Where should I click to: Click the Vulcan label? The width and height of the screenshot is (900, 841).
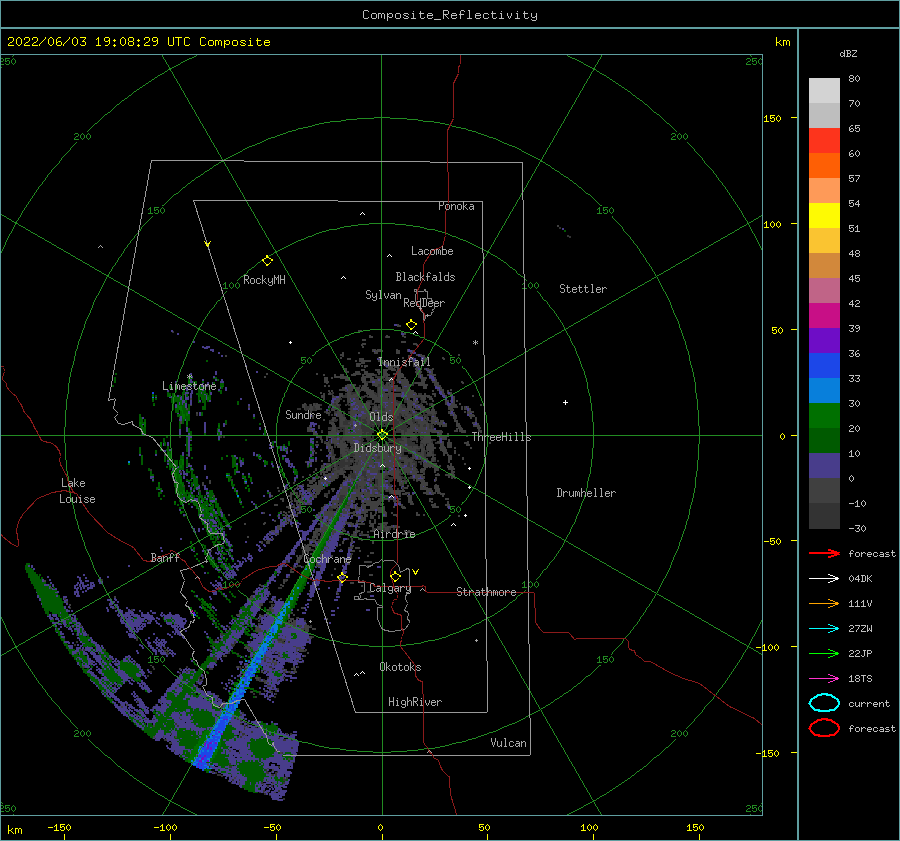click(x=509, y=743)
